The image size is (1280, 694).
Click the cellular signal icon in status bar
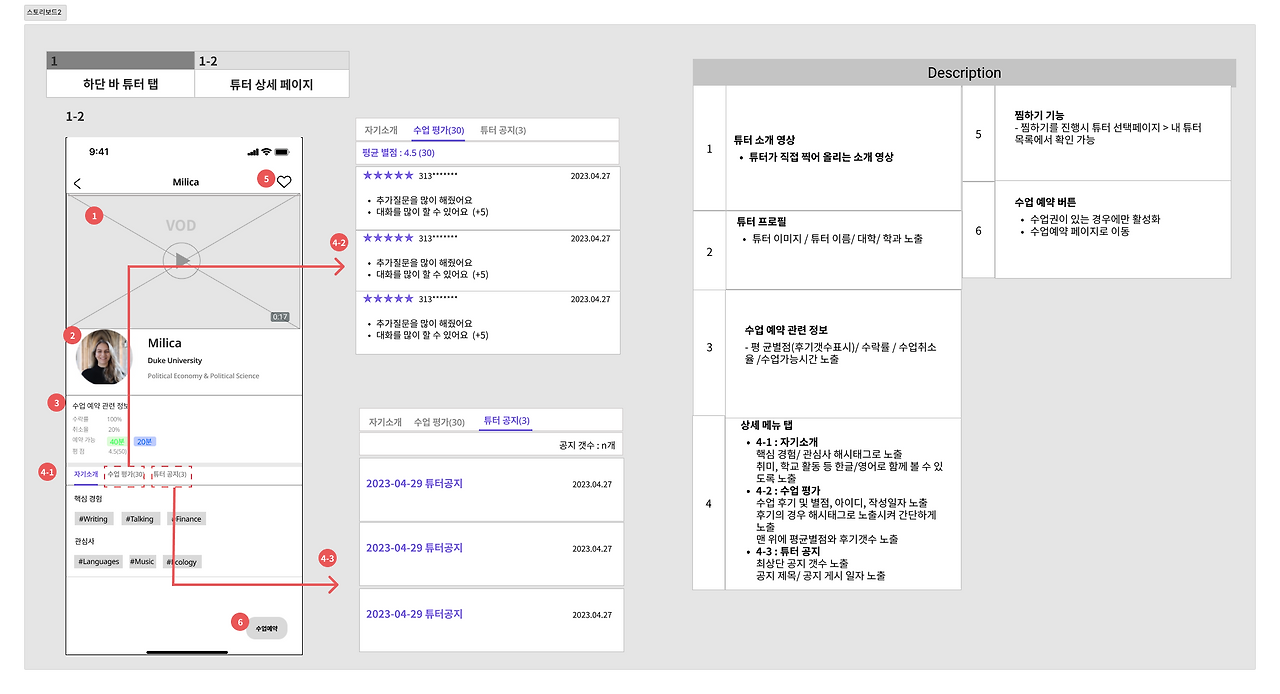(253, 152)
